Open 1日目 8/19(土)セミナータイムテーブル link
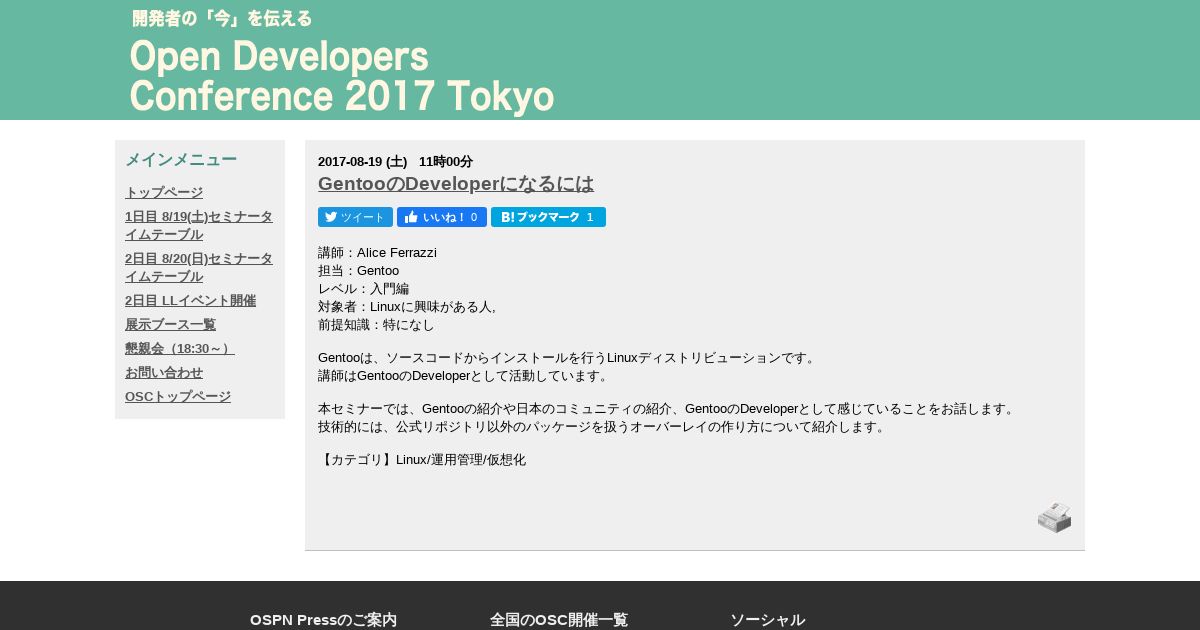The height and width of the screenshot is (630, 1200). (199, 225)
